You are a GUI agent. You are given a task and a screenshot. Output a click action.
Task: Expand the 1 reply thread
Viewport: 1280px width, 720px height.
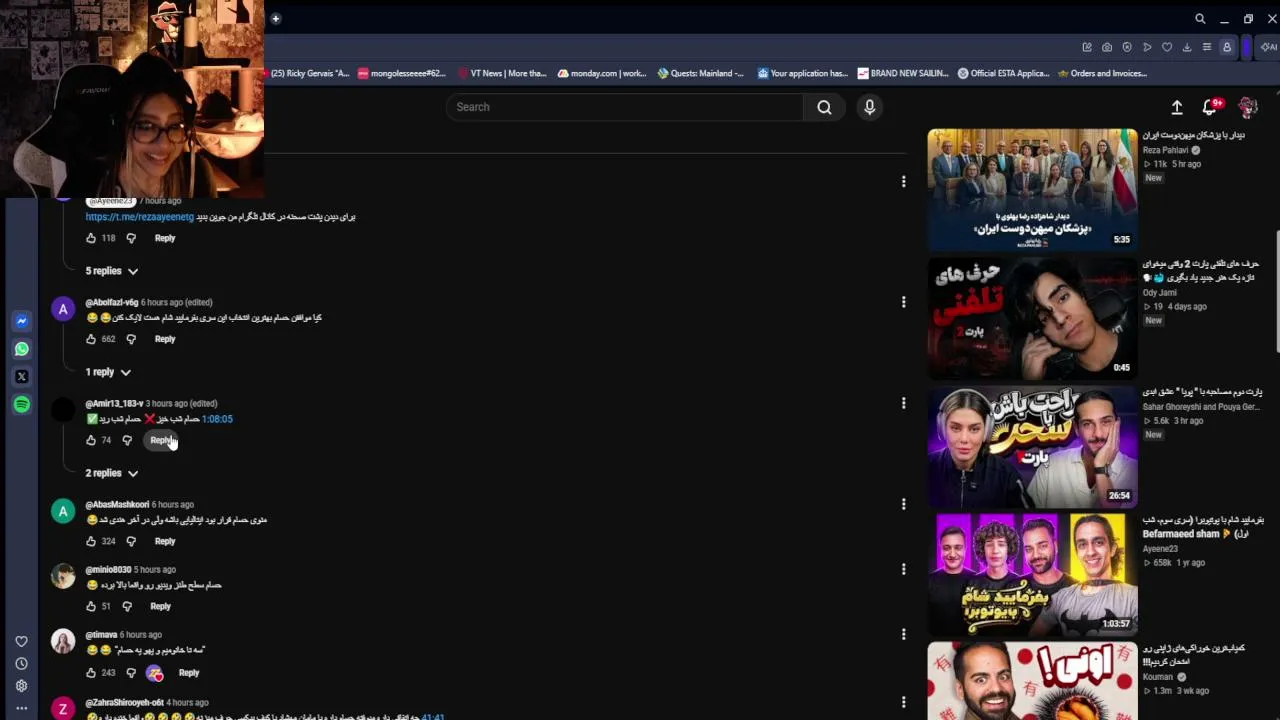[108, 372]
